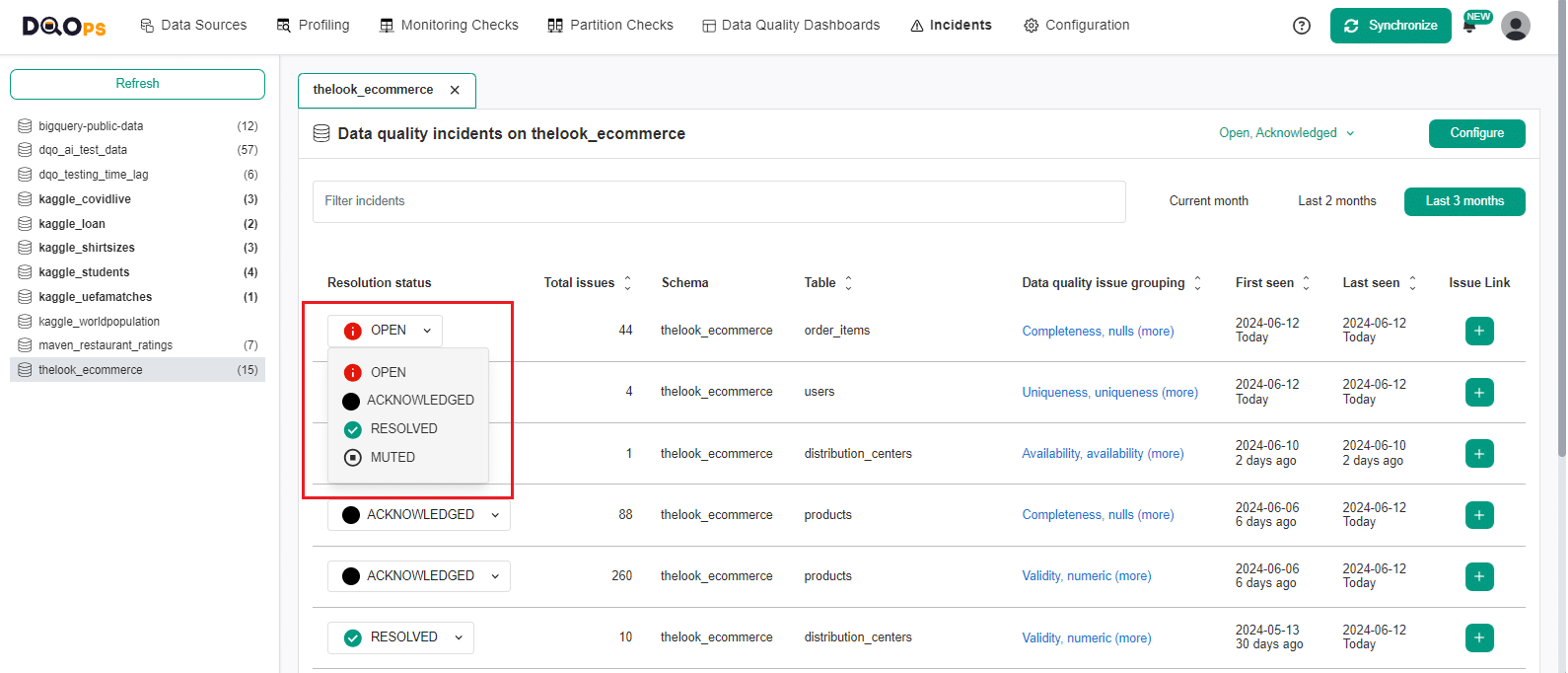Open Configuration section
Viewport: 1568px width, 673px height.
(1077, 26)
